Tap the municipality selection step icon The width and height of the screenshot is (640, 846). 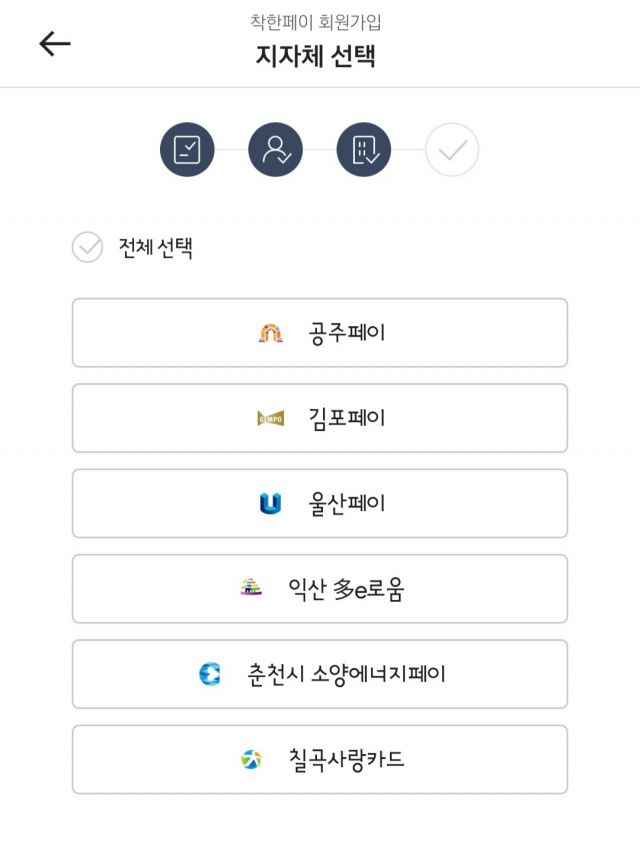[364, 150]
